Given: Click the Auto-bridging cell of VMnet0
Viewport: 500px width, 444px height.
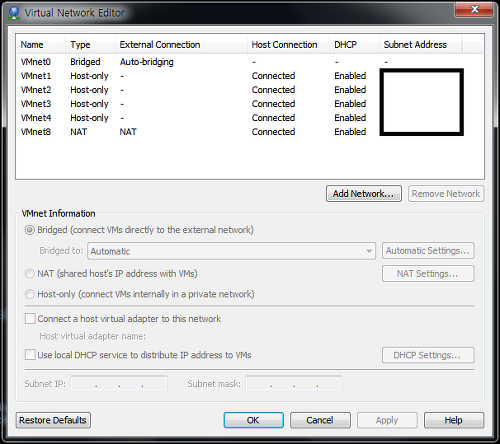Looking at the screenshot, I should point(147,62).
